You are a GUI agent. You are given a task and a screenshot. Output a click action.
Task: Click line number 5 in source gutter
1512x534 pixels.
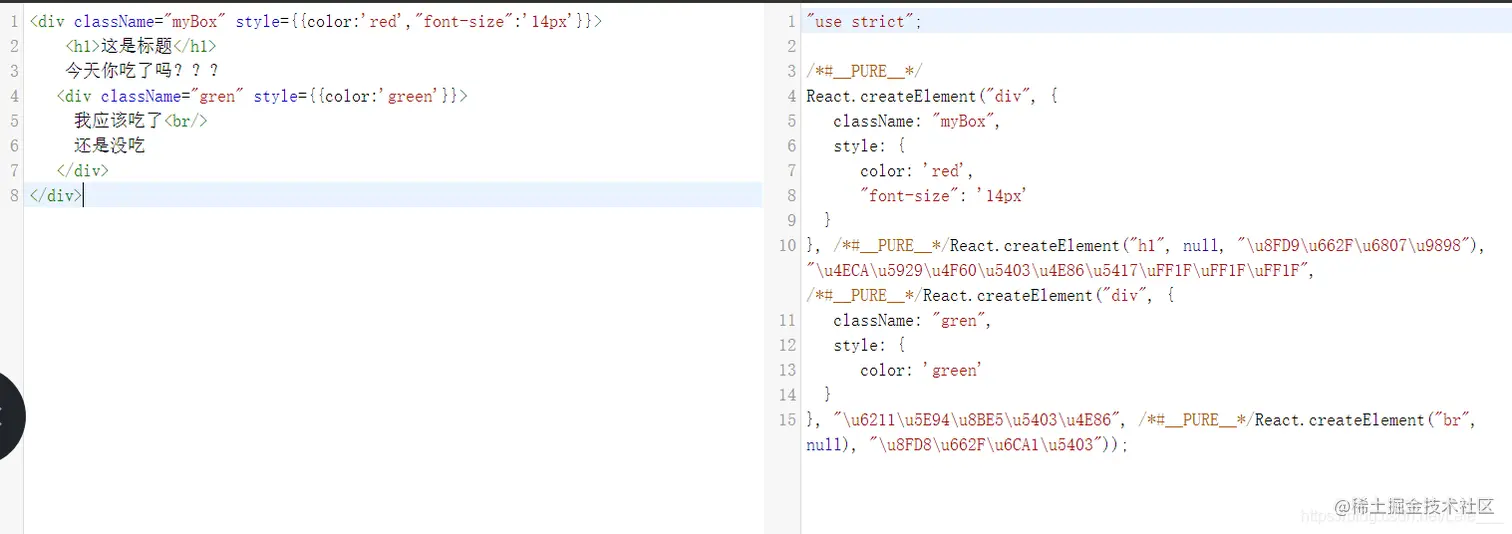pos(13,121)
